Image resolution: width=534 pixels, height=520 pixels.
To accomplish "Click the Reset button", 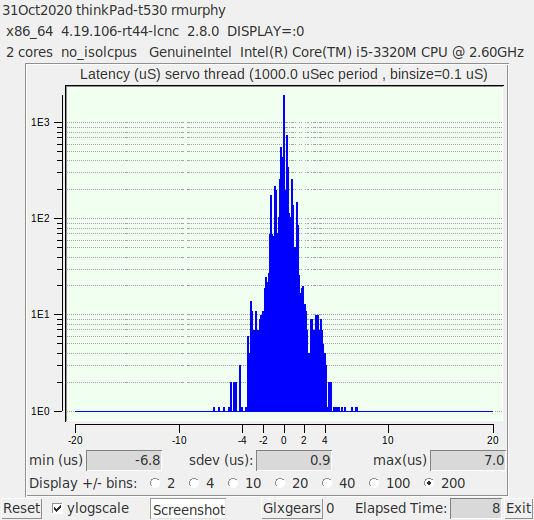I will 21,508.
